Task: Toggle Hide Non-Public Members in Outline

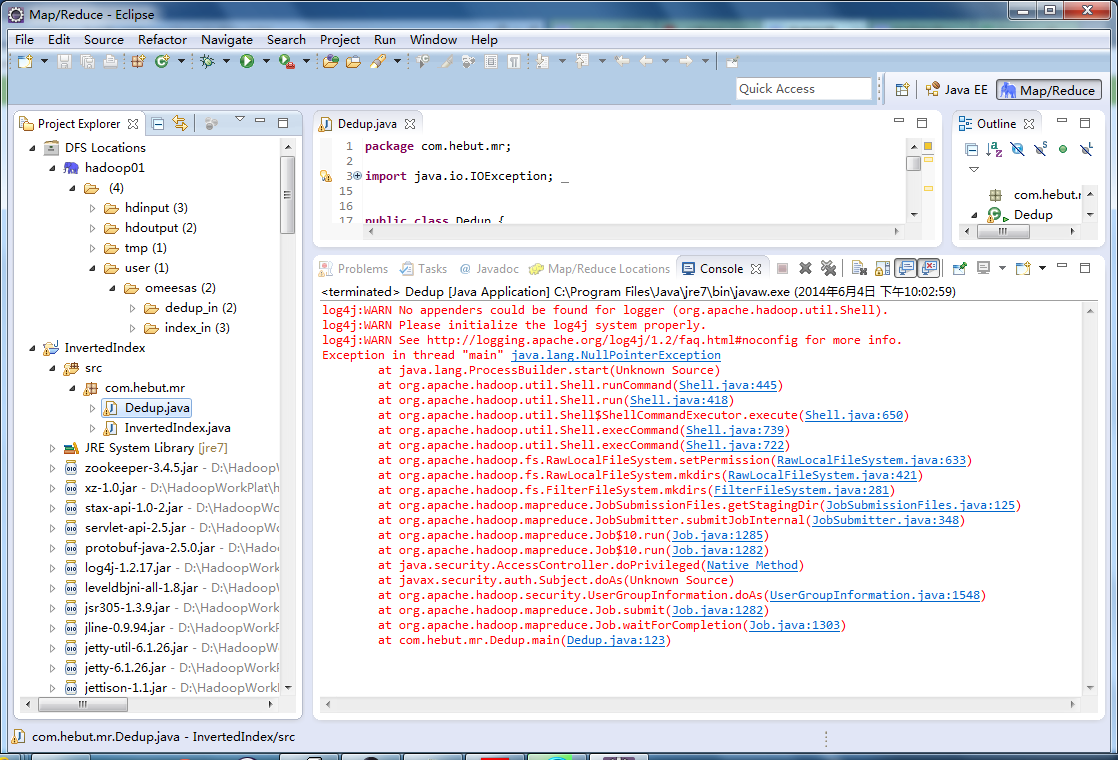Action: tap(1063, 149)
